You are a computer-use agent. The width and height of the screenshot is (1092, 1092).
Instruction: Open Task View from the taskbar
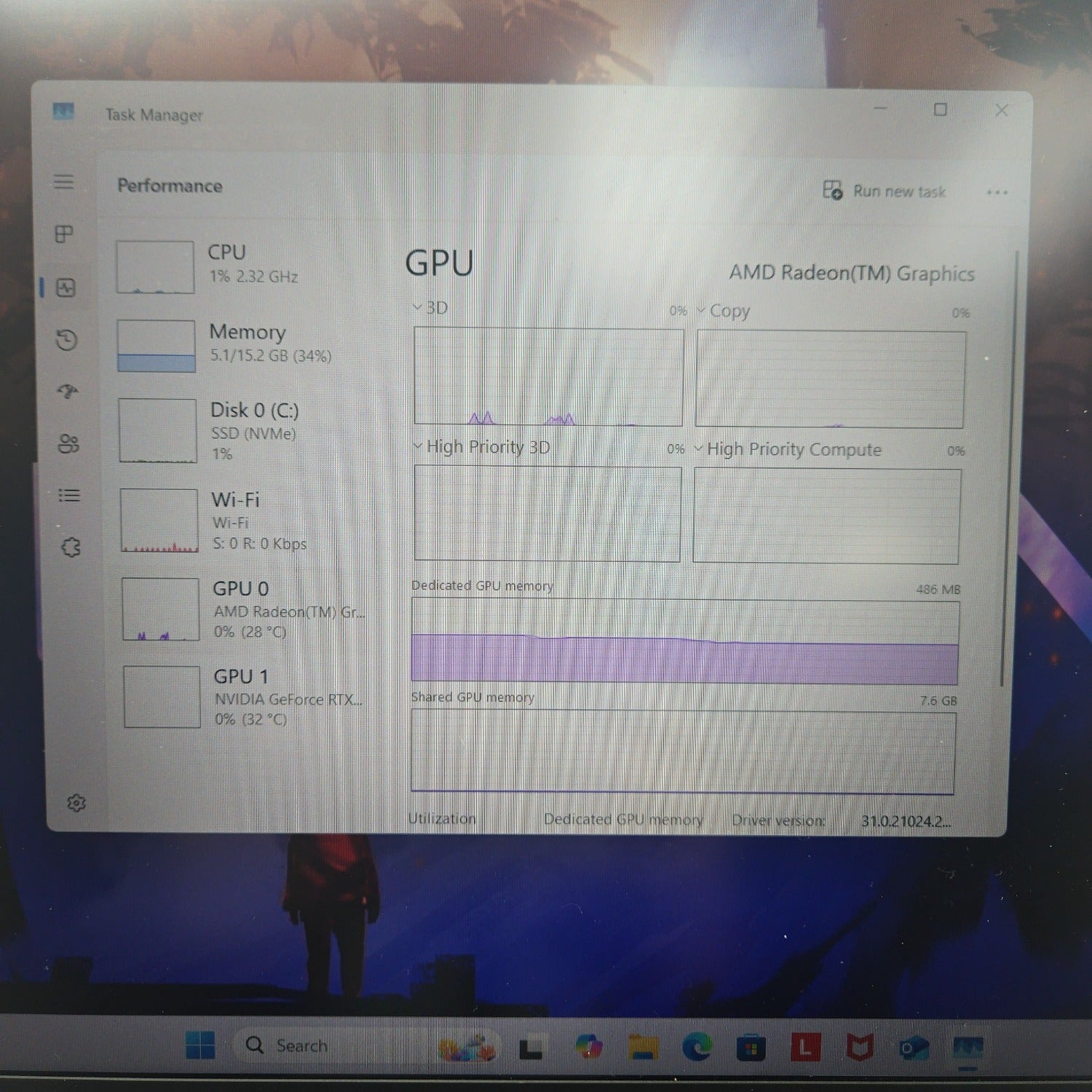point(531,1048)
